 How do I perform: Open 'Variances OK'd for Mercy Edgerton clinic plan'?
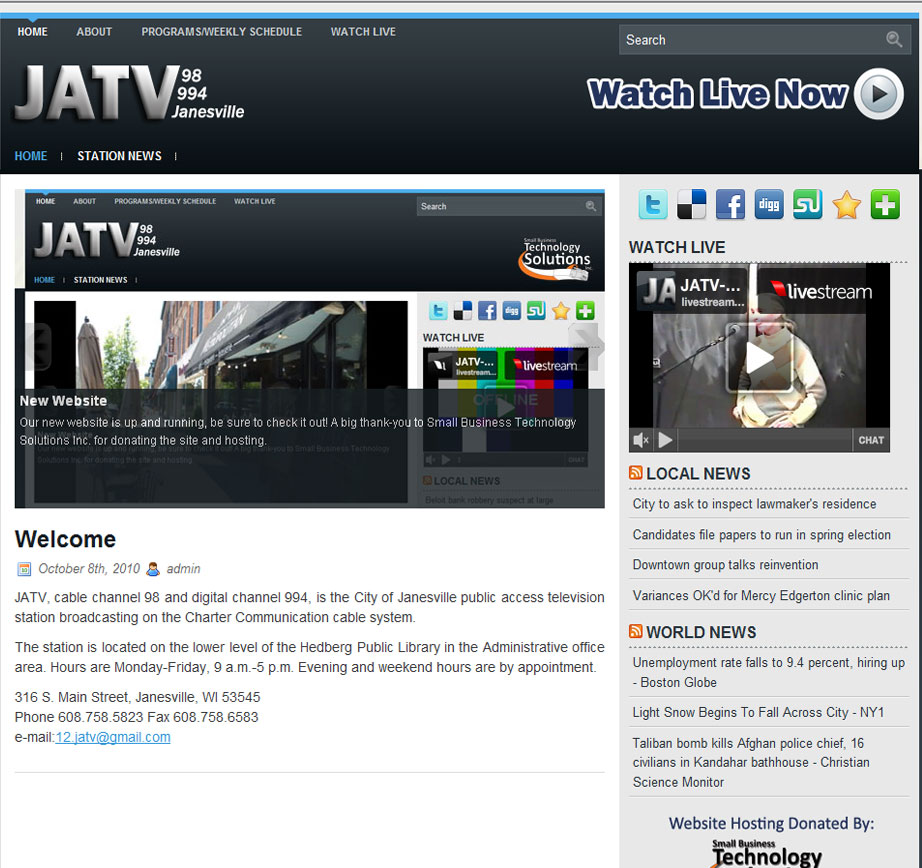tap(761, 596)
